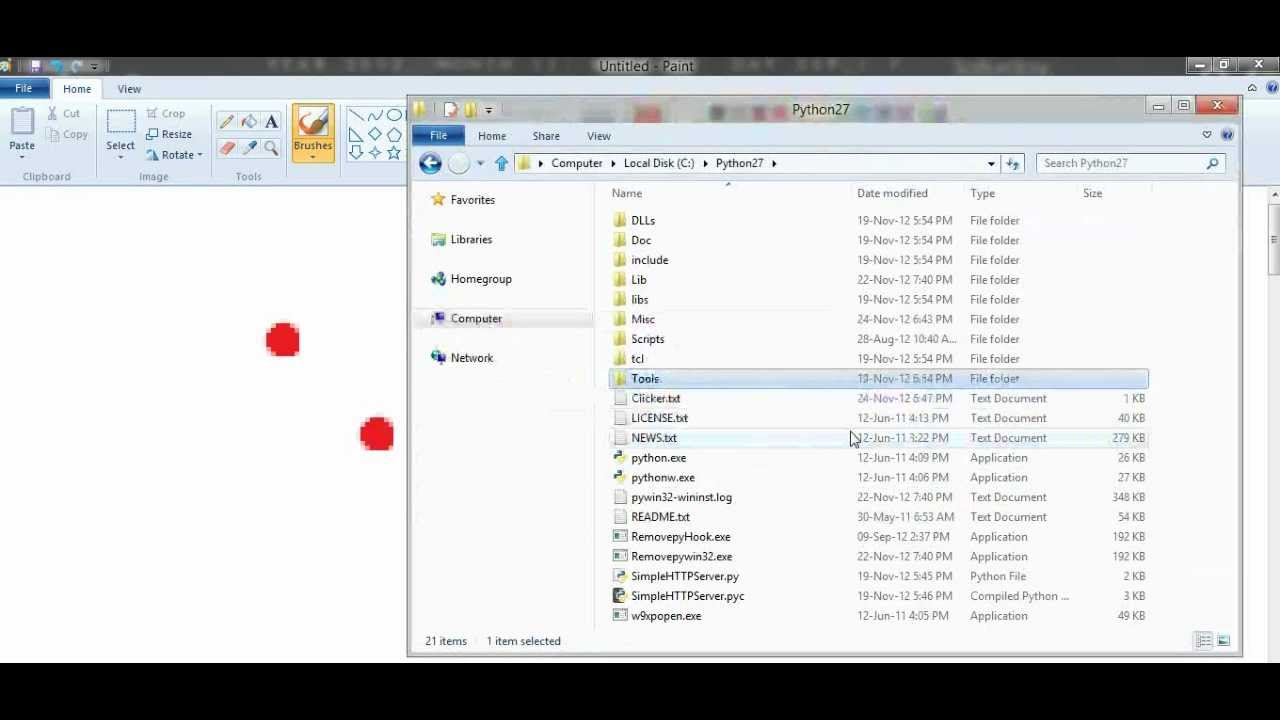Select the pywin32-wininst.log file

point(878,497)
